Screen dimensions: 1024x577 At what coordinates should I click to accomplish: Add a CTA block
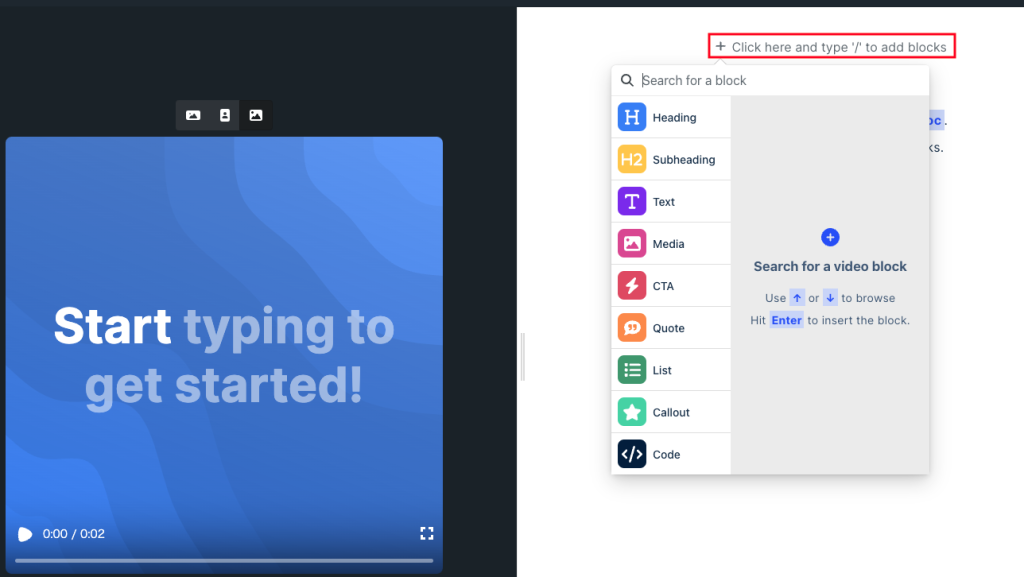coord(632,286)
